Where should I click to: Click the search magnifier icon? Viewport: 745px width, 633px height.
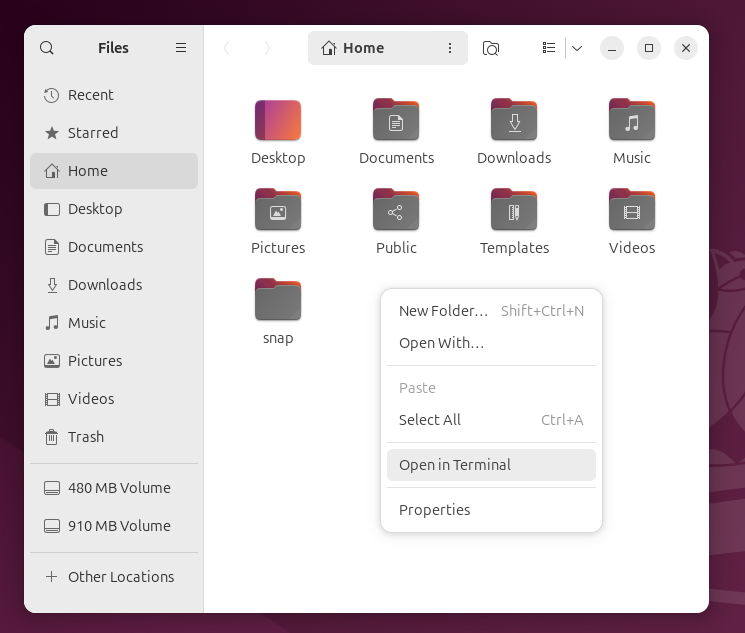click(x=47, y=48)
